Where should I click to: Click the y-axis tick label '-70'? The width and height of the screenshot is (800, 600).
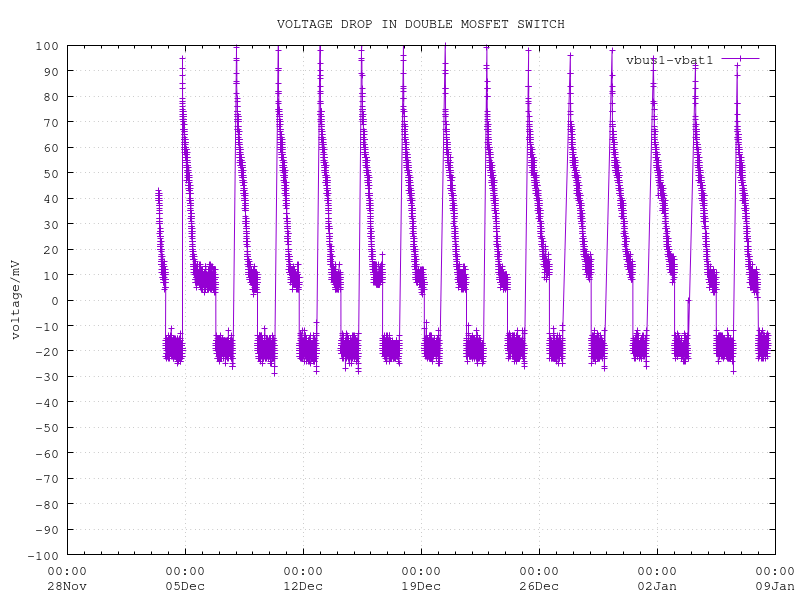coord(47,479)
